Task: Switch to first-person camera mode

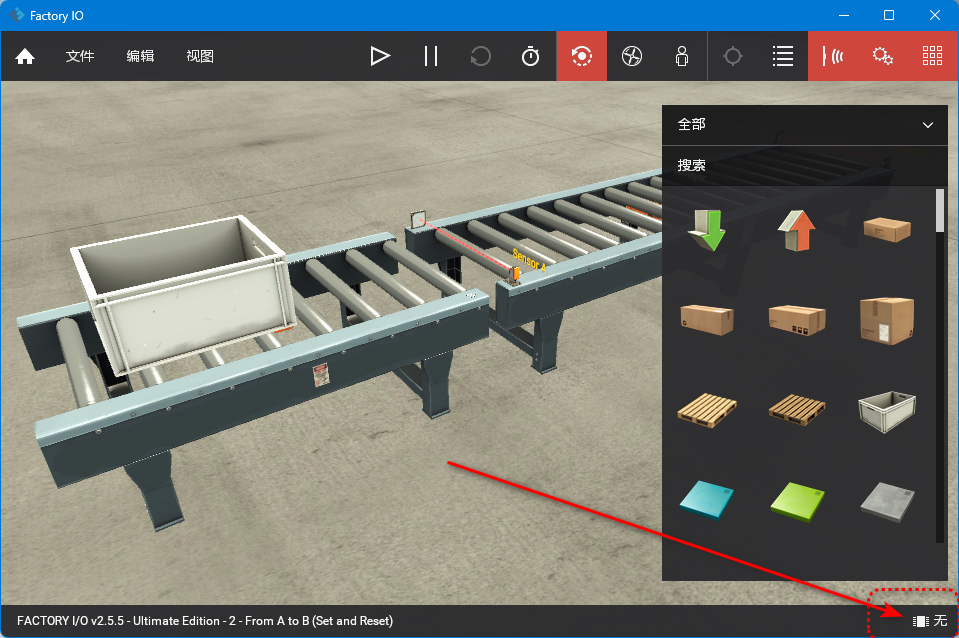Action: [x=682, y=56]
